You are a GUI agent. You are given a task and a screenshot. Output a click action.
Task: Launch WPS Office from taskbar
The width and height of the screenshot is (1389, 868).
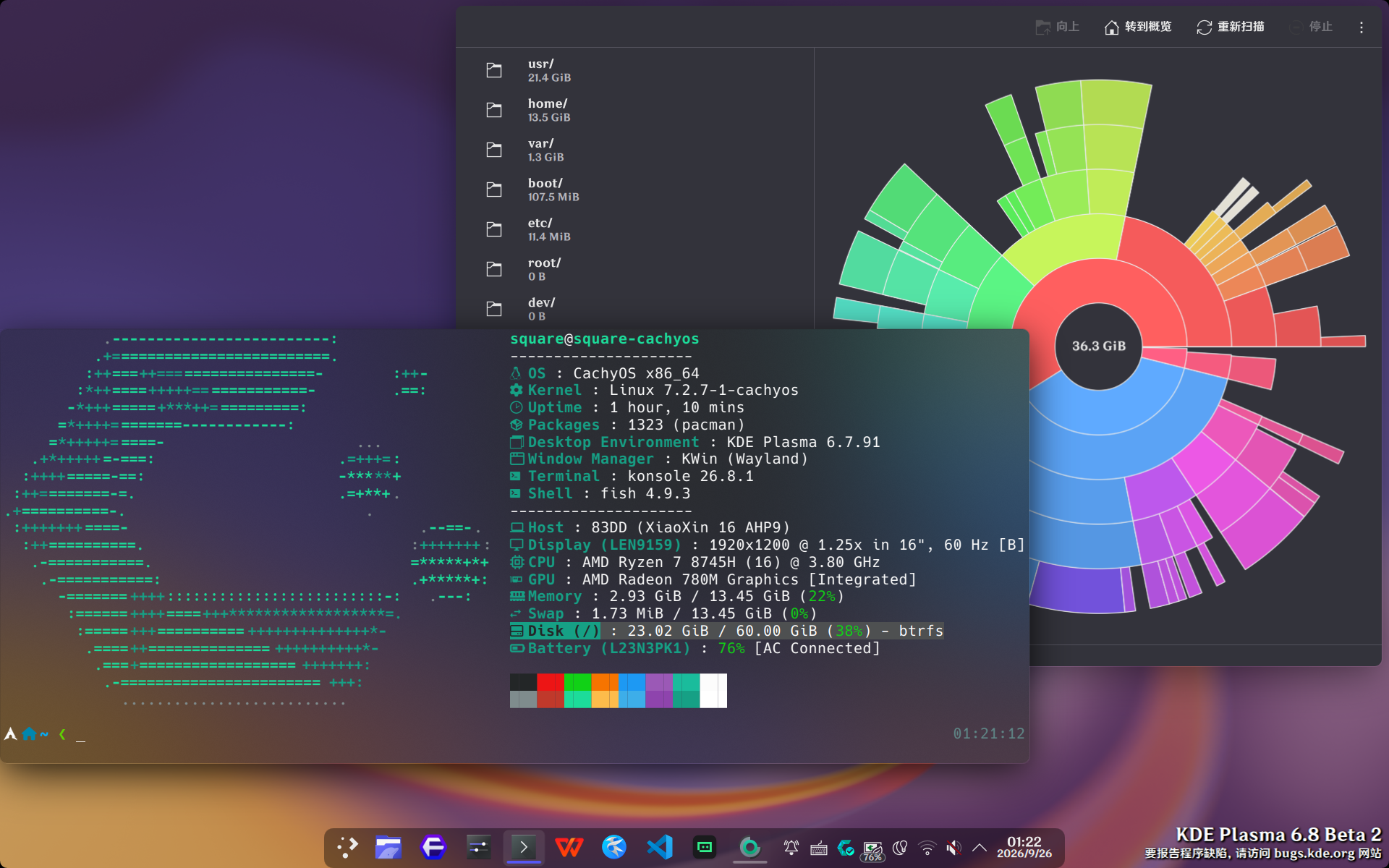tap(569, 847)
